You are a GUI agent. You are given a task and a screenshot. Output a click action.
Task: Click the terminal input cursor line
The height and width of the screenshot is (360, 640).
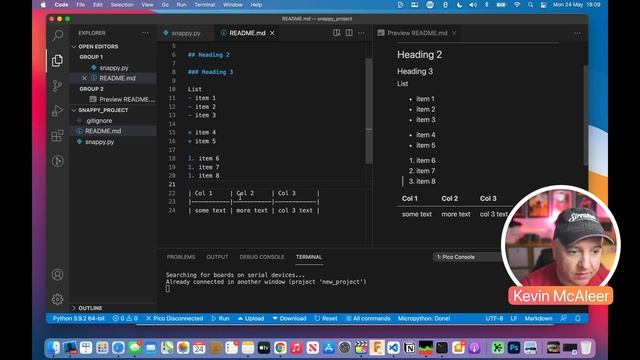(167, 289)
